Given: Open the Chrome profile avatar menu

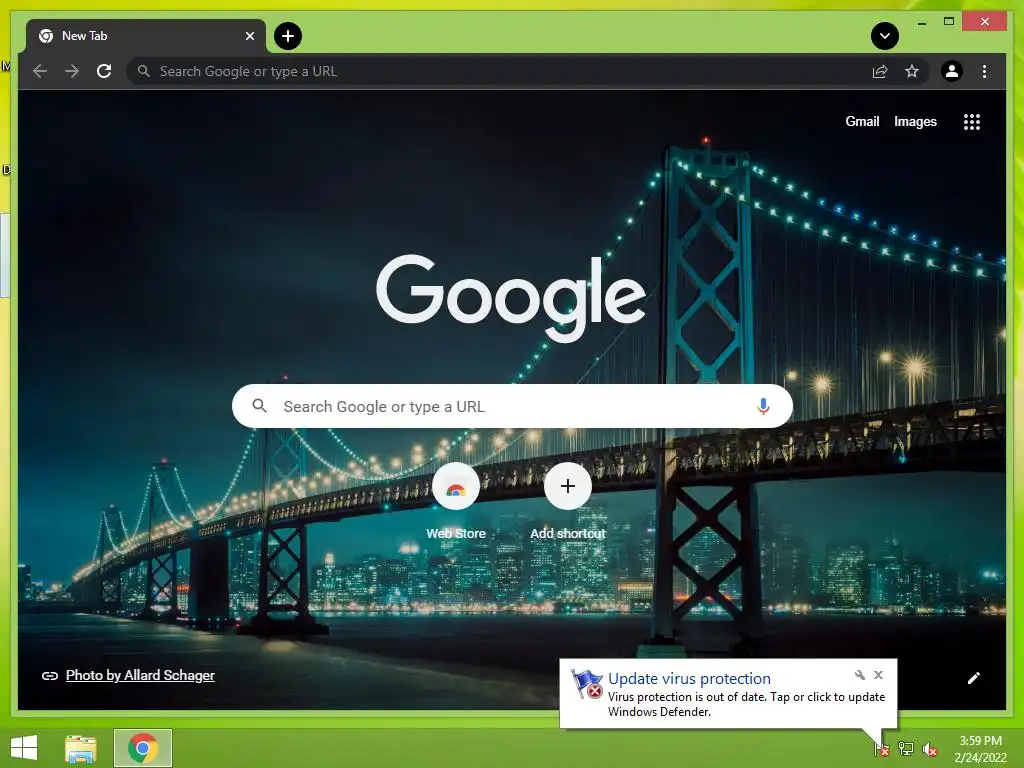Looking at the screenshot, I should pos(952,71).
